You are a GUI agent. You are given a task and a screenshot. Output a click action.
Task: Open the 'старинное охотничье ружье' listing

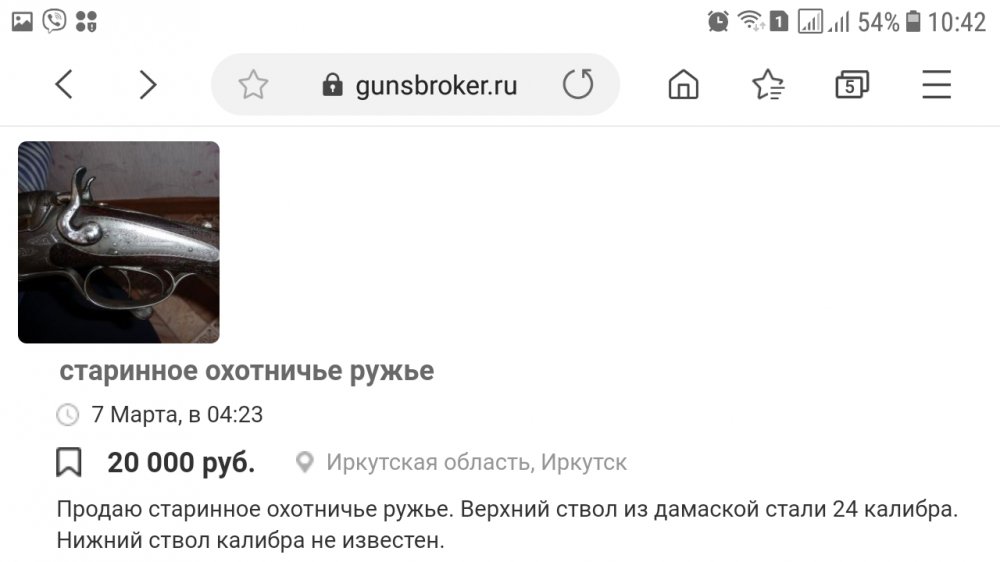tap(247, 371)
